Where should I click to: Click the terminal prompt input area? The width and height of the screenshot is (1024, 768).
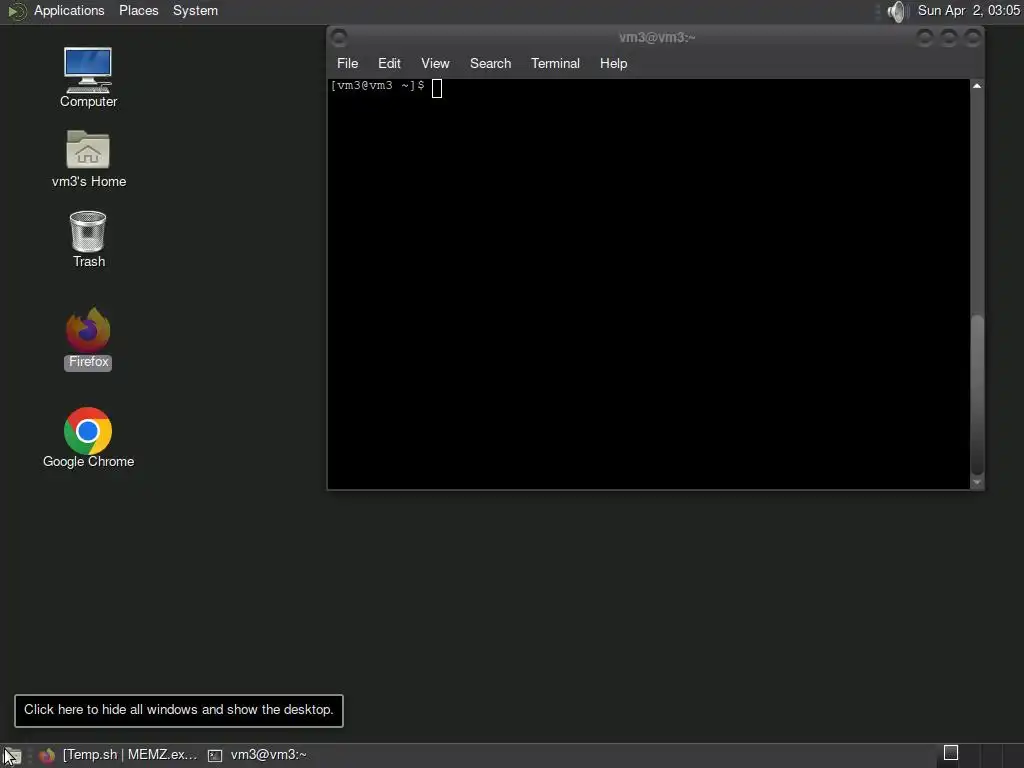[437, 88]
